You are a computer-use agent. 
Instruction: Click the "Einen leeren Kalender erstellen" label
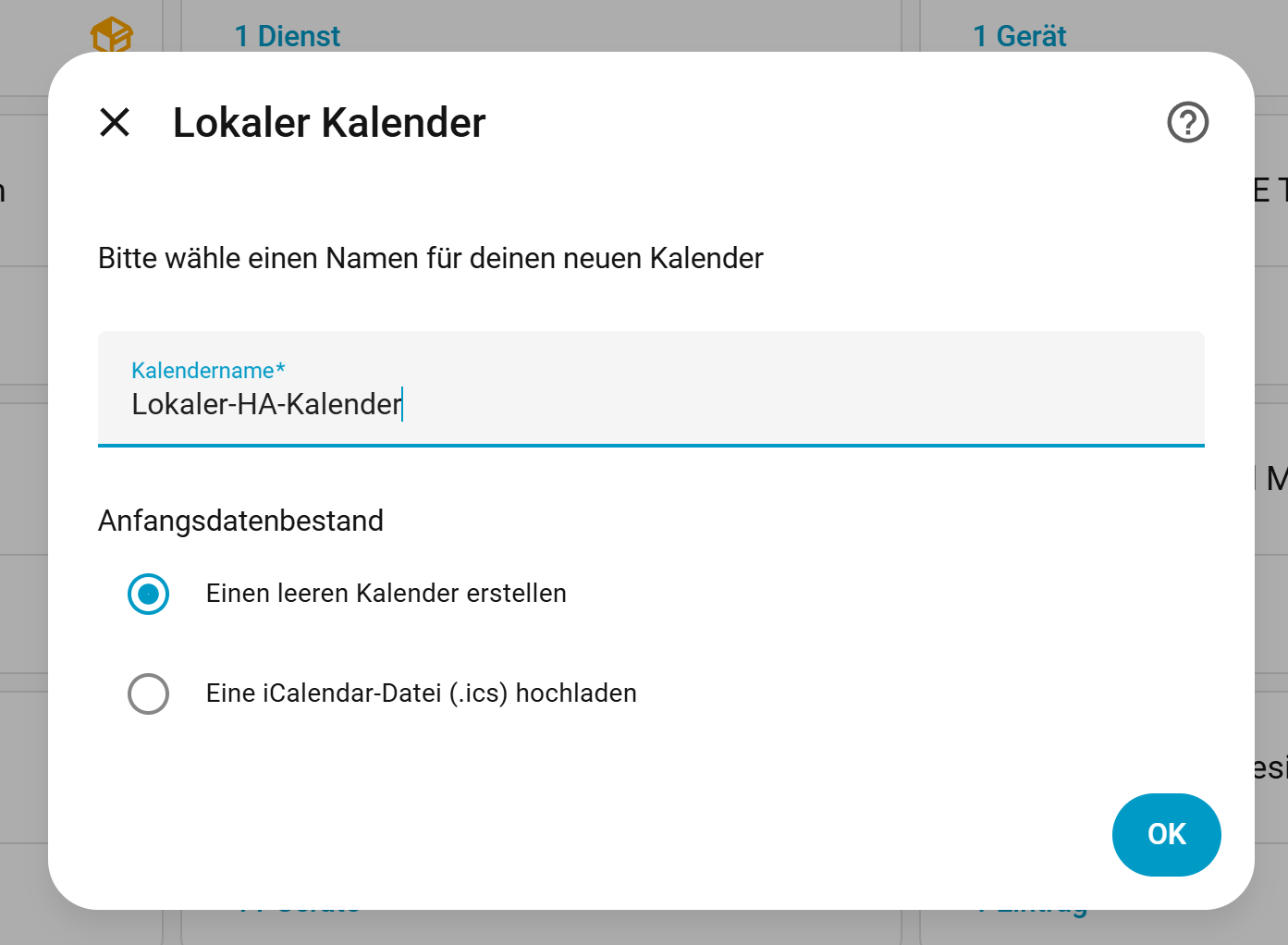(386, 594)
